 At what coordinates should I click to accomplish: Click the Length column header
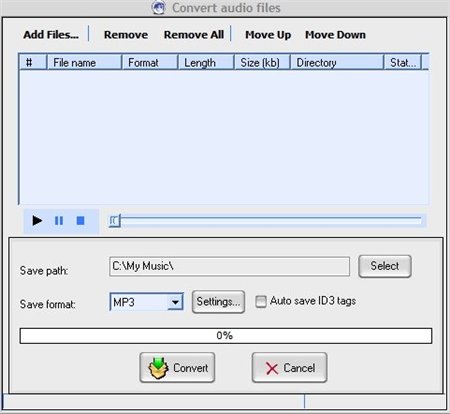[x=206, y=63]
